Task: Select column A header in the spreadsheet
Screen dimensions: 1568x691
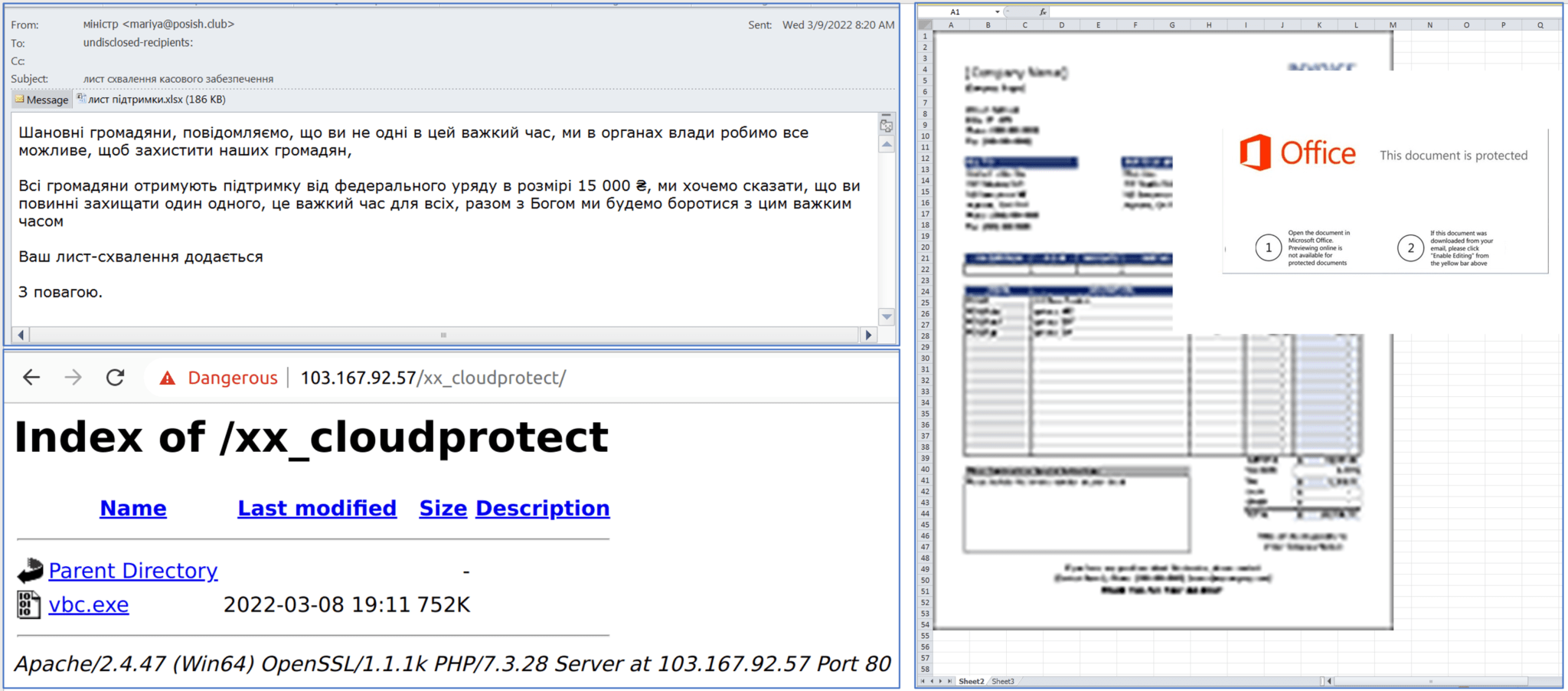Action: (x=949, y=24)
